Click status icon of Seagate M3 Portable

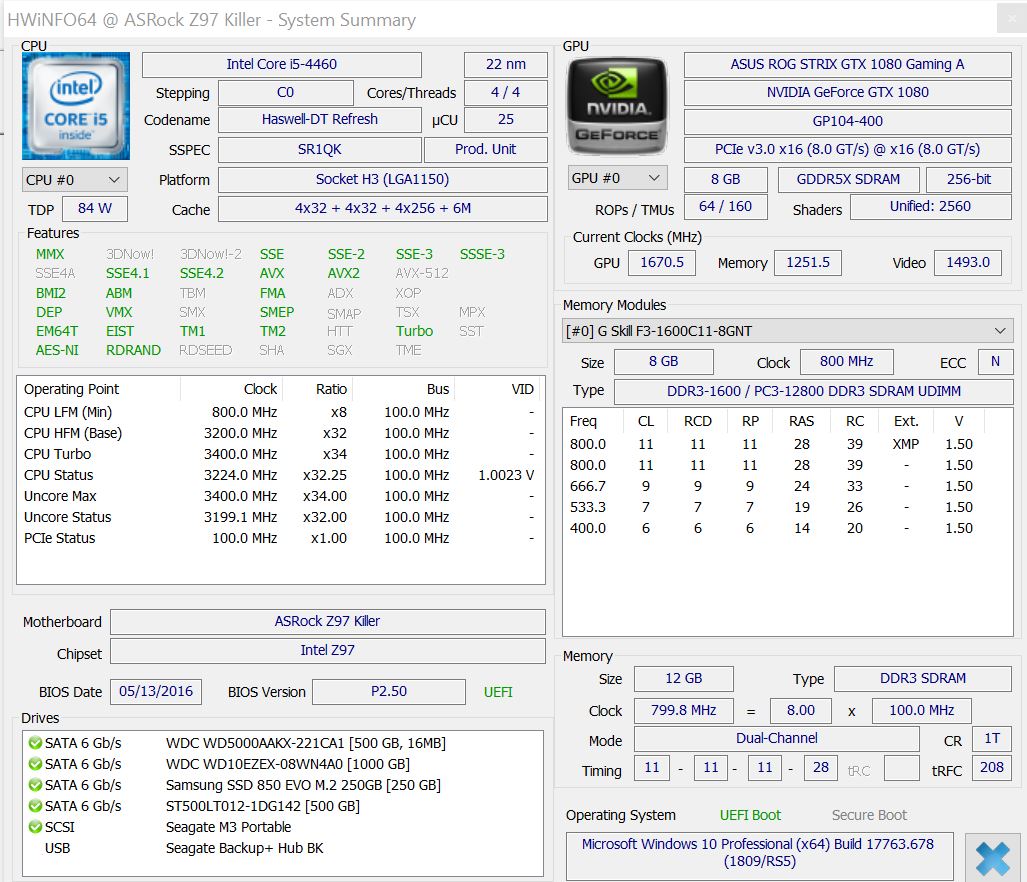[x=35, y=827]
